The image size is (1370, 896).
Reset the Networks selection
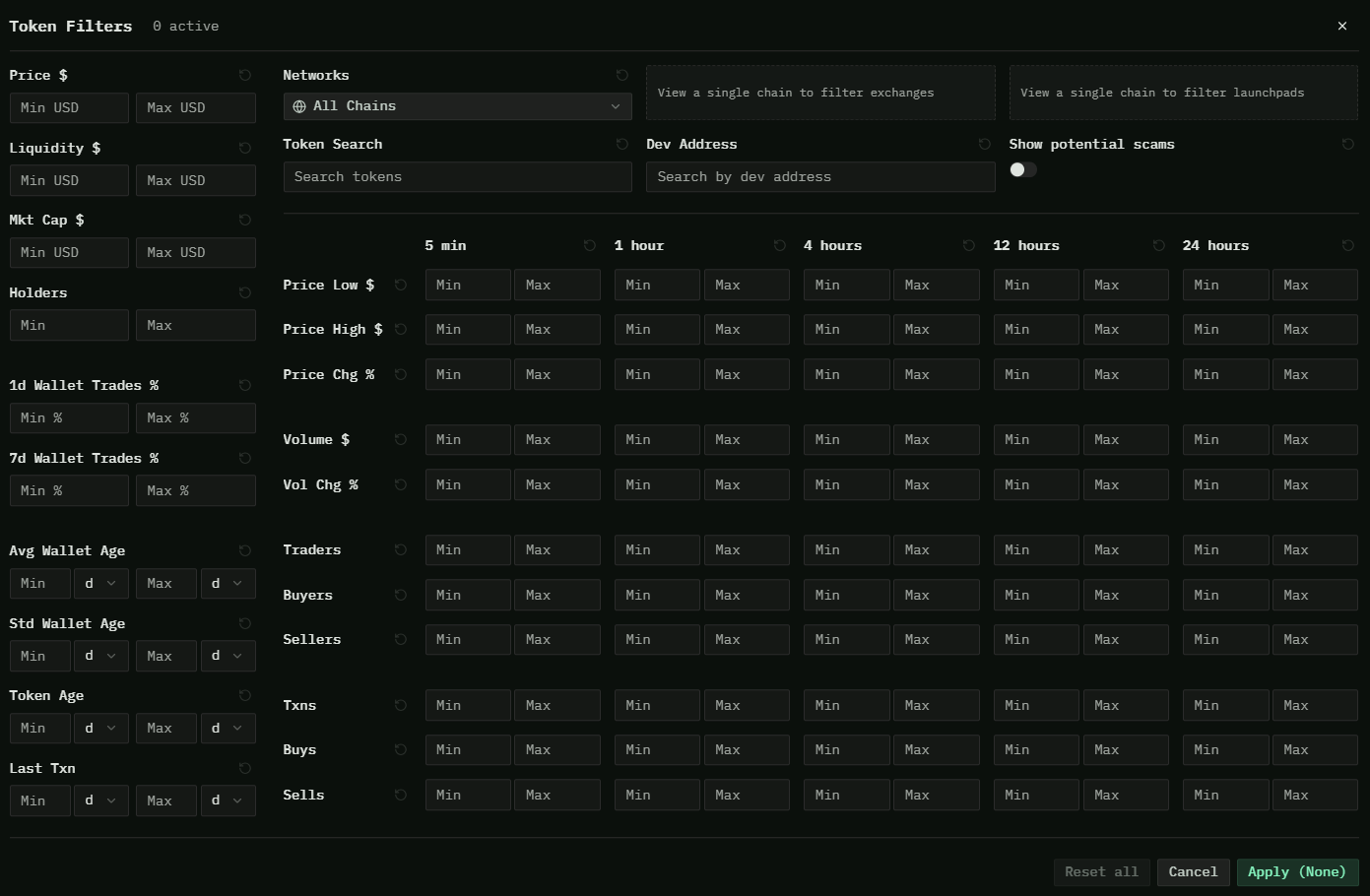(621, 76)
